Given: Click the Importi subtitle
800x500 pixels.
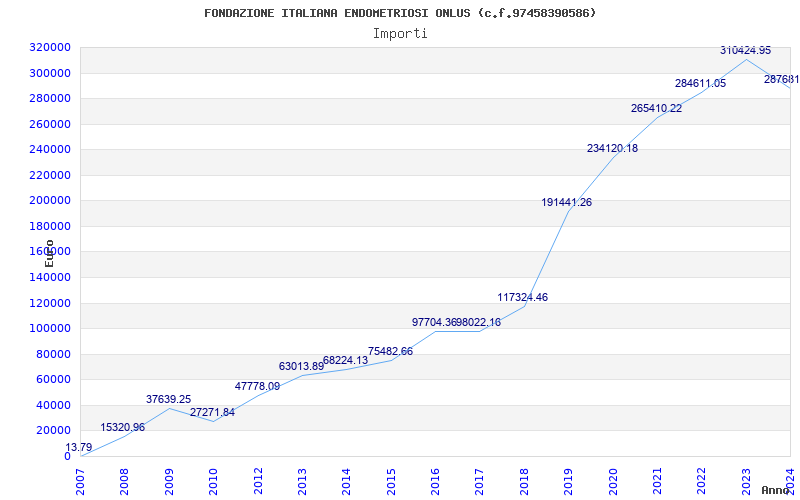Looking at the screenshot, I should click(x=400, y=34).
